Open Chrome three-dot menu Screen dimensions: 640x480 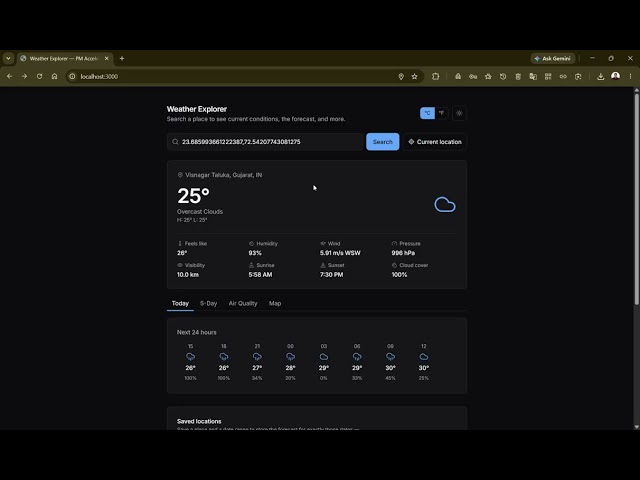click(630, 76)
